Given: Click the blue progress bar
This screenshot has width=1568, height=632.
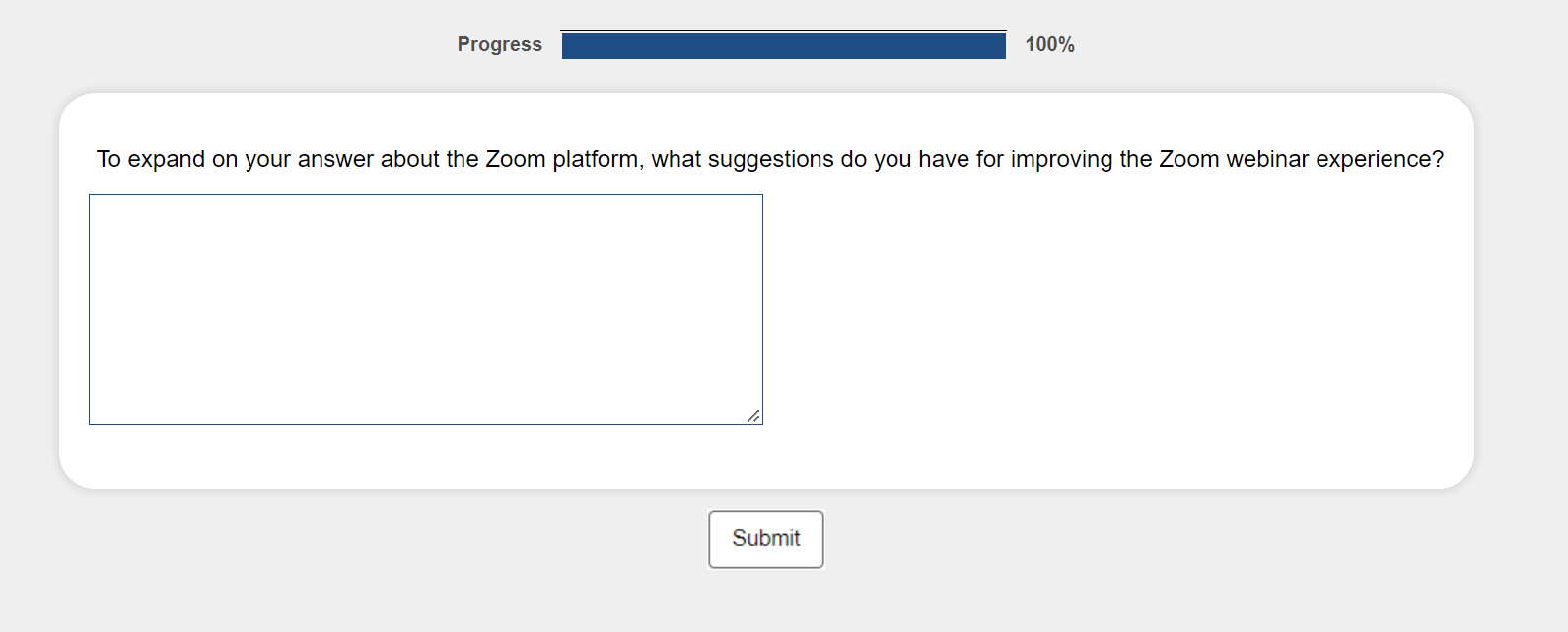Looking at the screenshot, I should (783, 45).
